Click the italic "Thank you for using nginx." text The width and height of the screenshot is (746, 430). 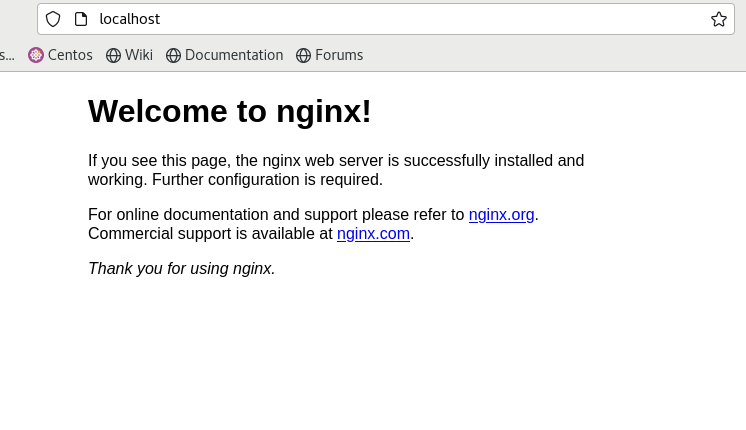pyautogui.click(x=182, y=268)
